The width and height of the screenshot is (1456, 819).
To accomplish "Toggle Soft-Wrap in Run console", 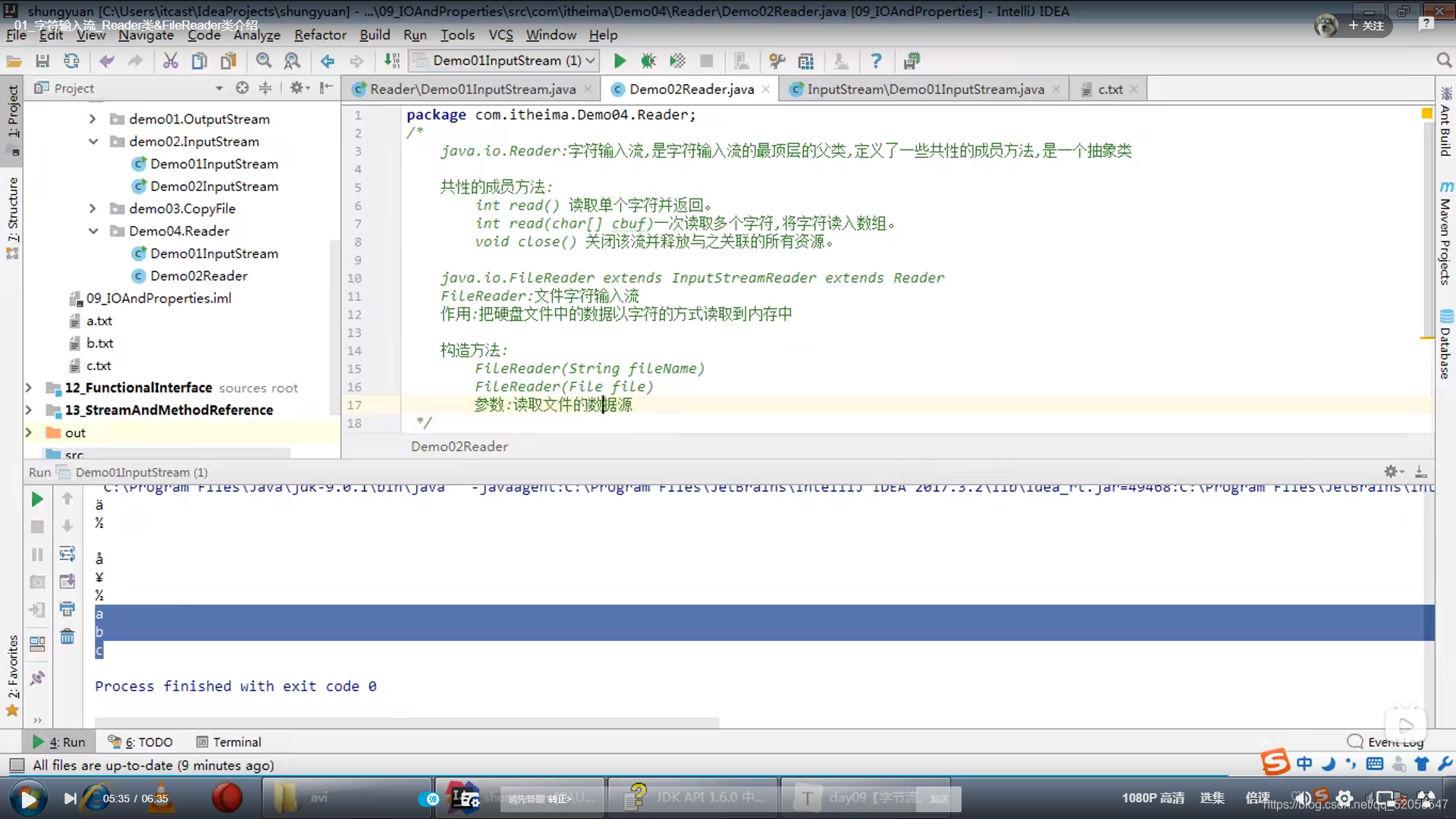I will click(67, 554).
